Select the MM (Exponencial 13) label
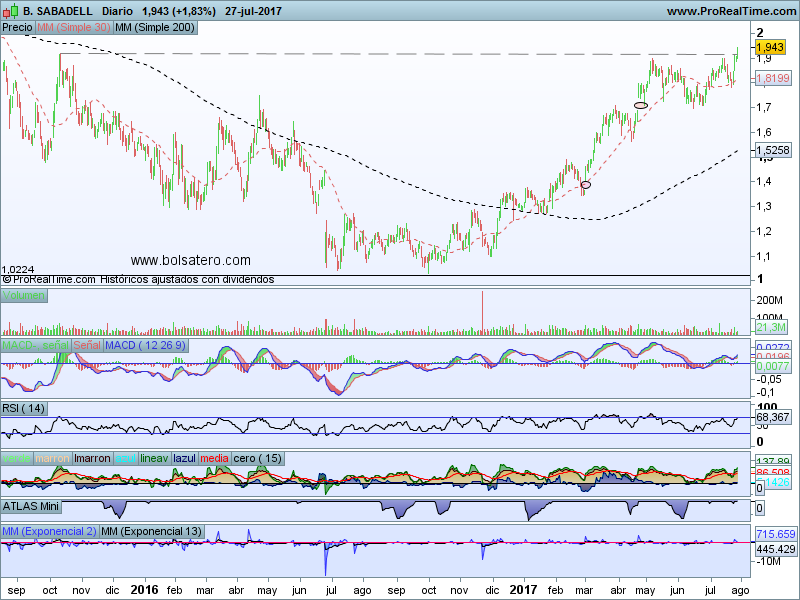The width and height of the screenshot is (800, 600). (152, 529)
